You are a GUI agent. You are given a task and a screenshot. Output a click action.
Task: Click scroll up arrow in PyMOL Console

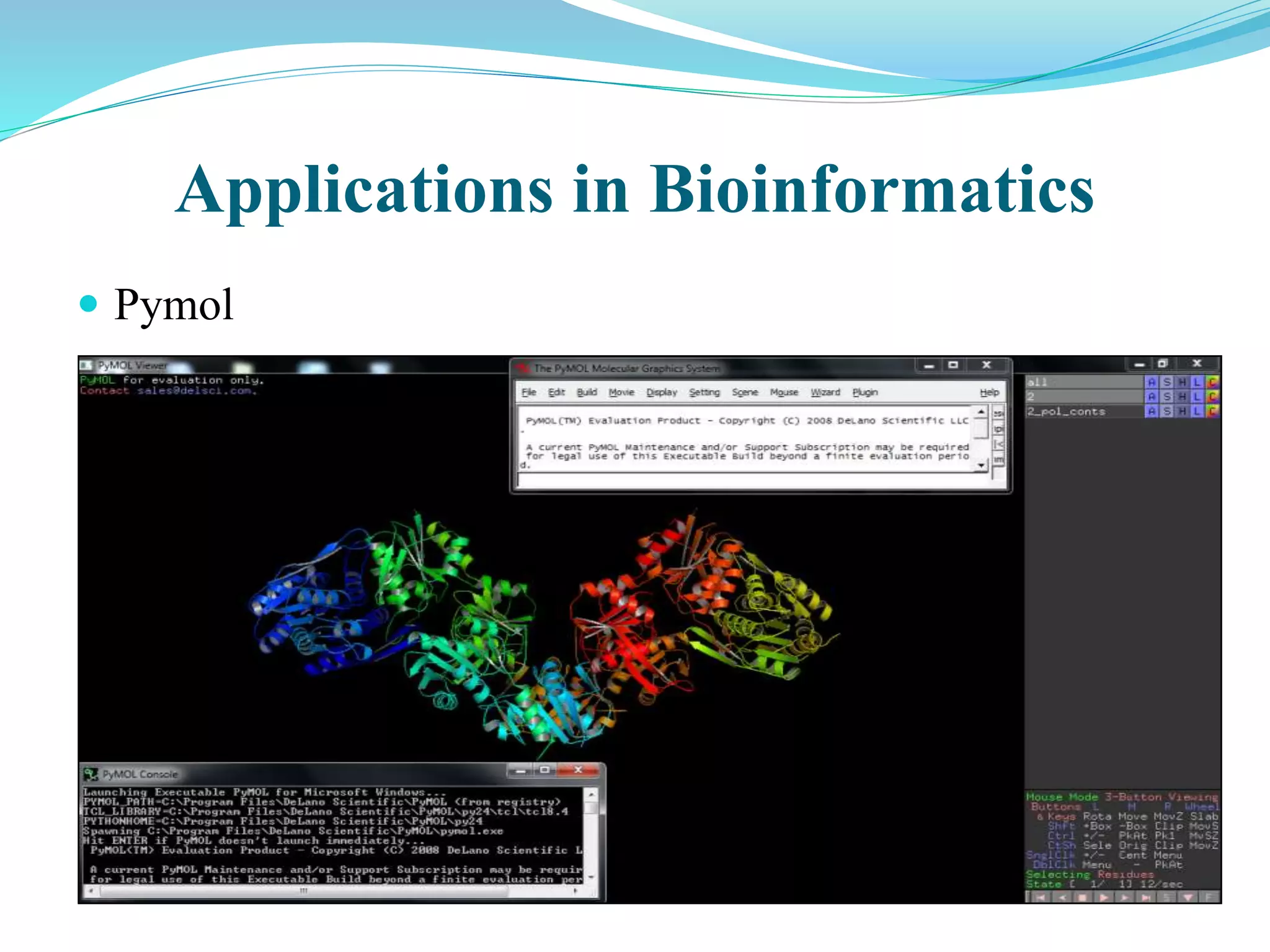592,794
